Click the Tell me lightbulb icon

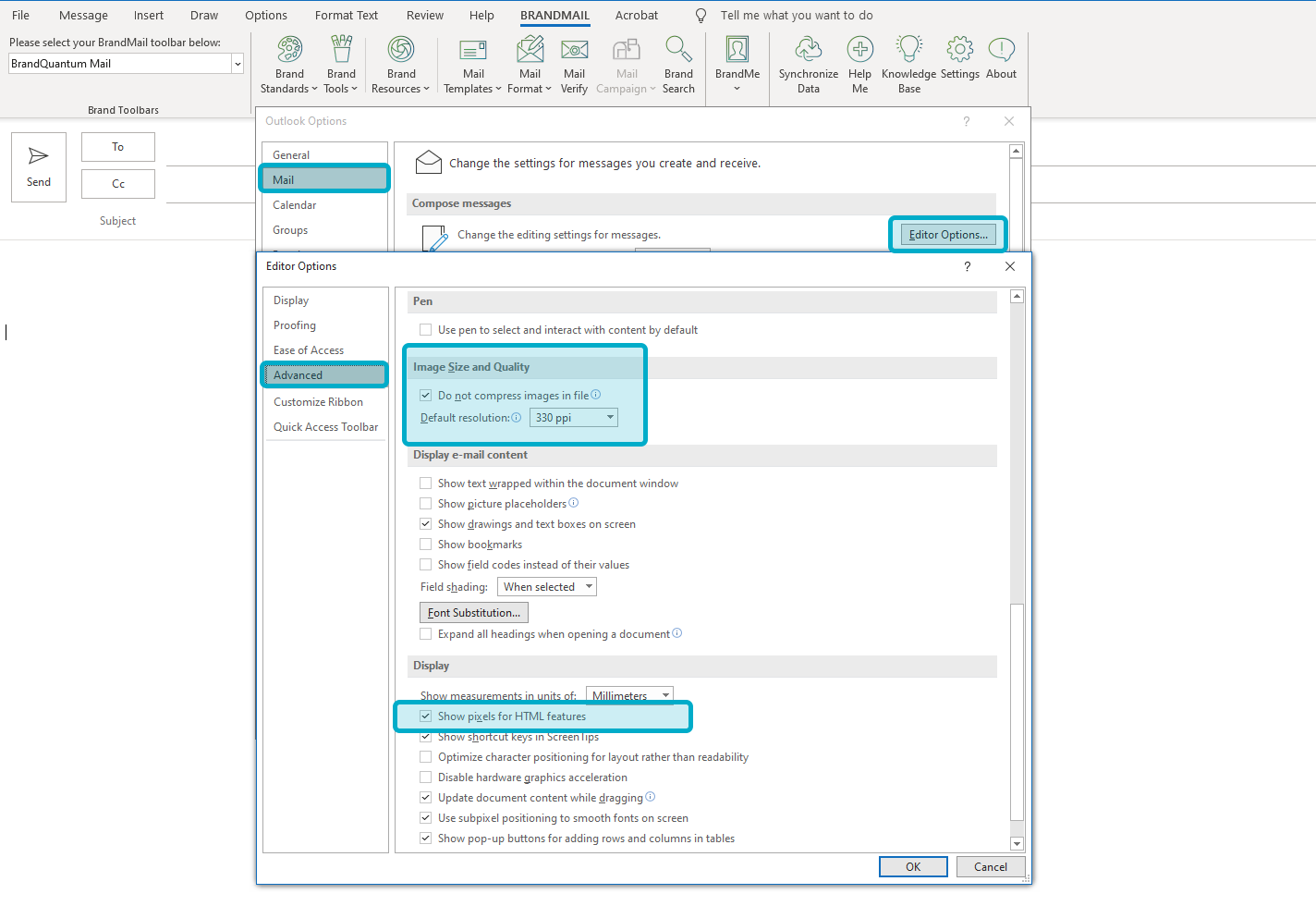tap(701, 16)
